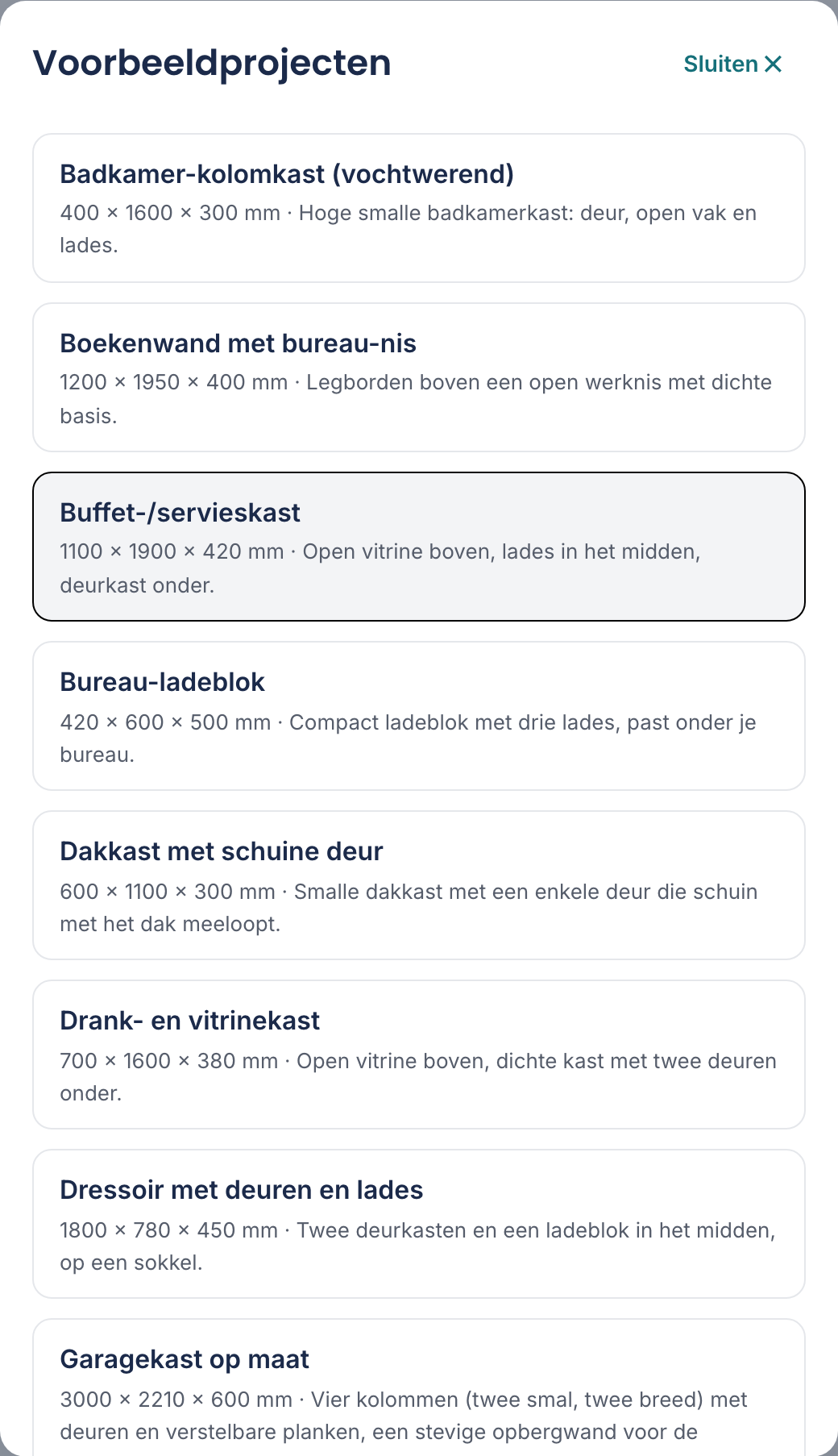
Task: Click the Bureau-ladeblok title text
Action: 162,682
